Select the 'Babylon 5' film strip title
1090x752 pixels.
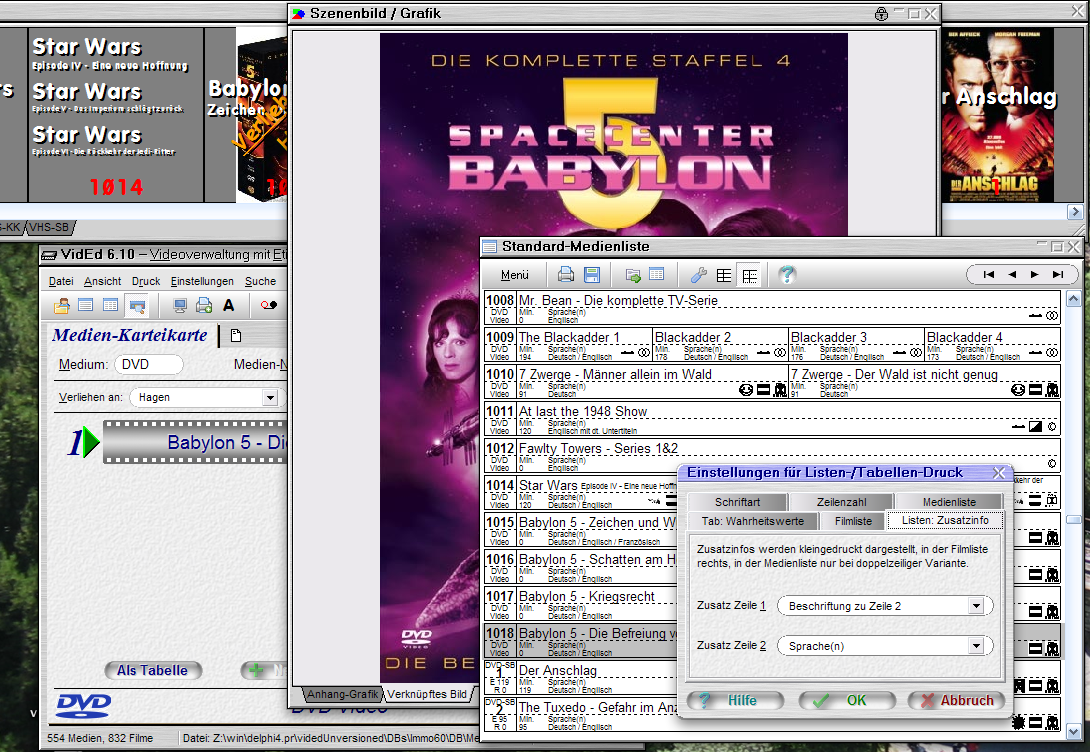(x=195, y=442)
